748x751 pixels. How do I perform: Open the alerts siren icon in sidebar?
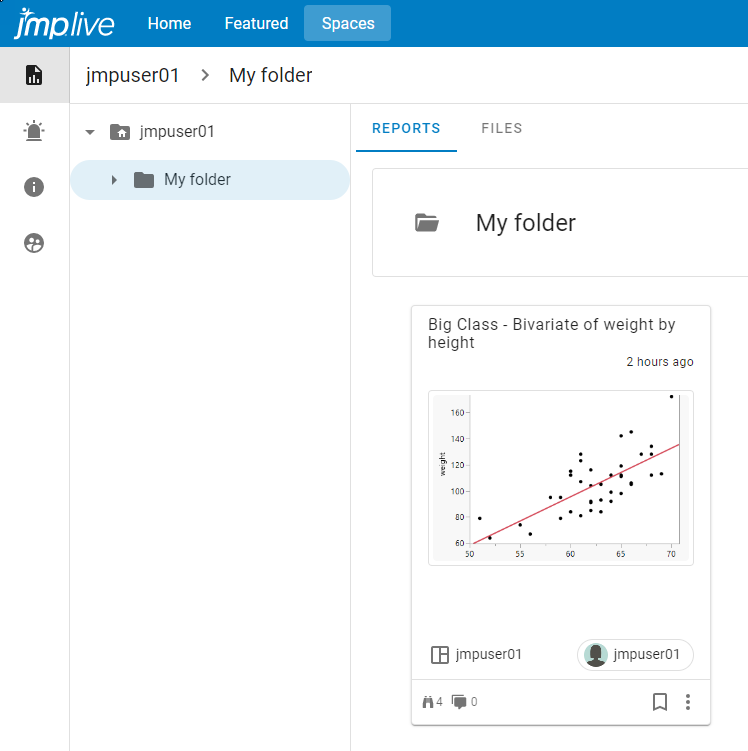point(34,131)
